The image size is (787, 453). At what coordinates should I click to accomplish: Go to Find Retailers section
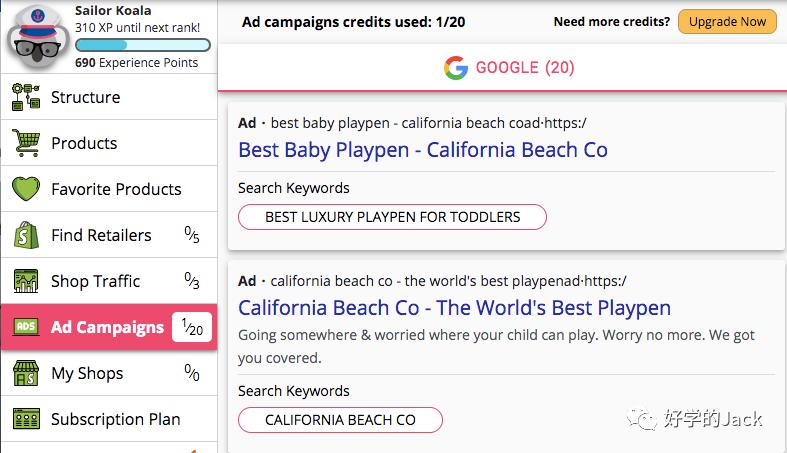101,236
